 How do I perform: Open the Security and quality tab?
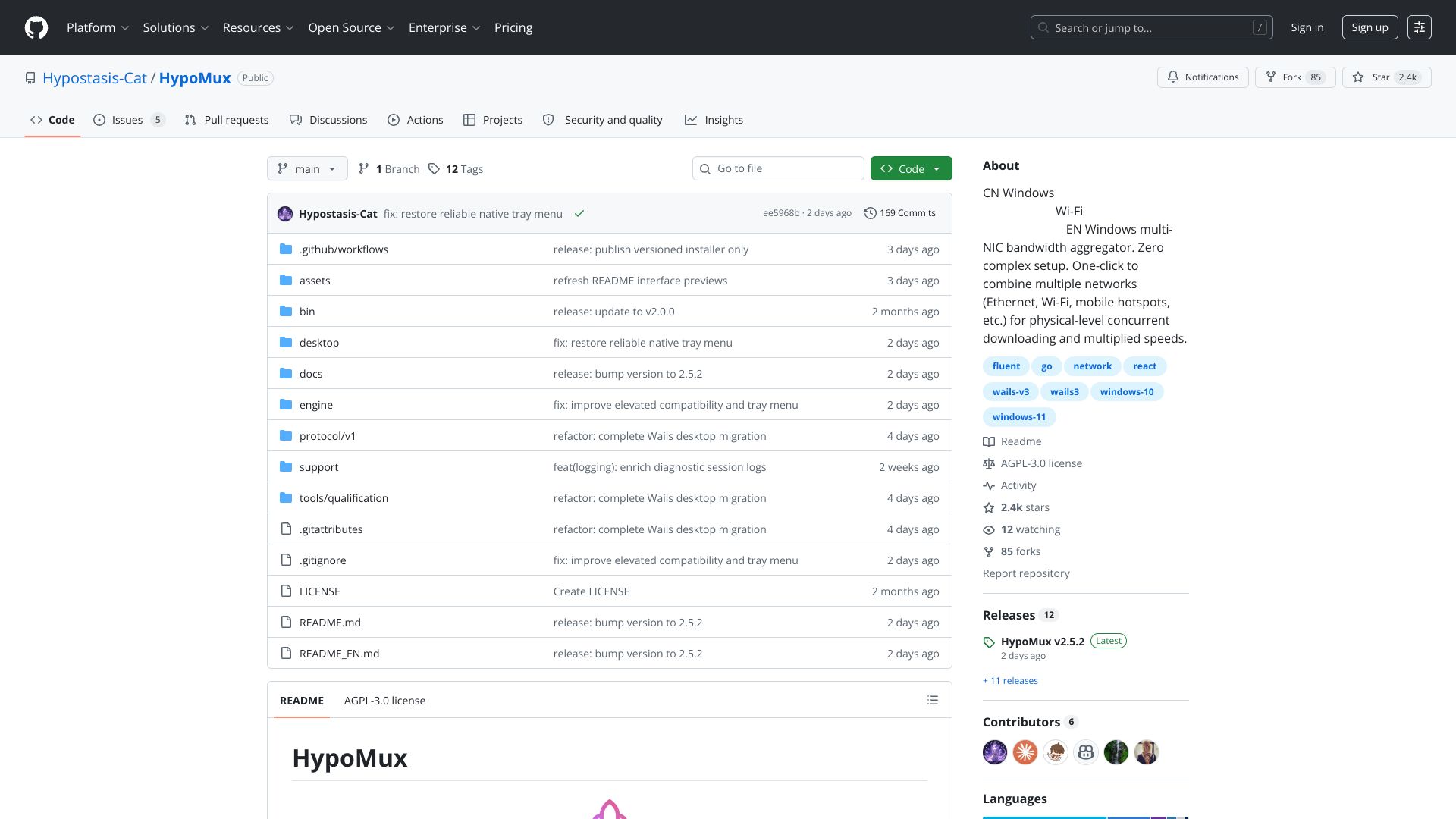(x=603, y=120)
